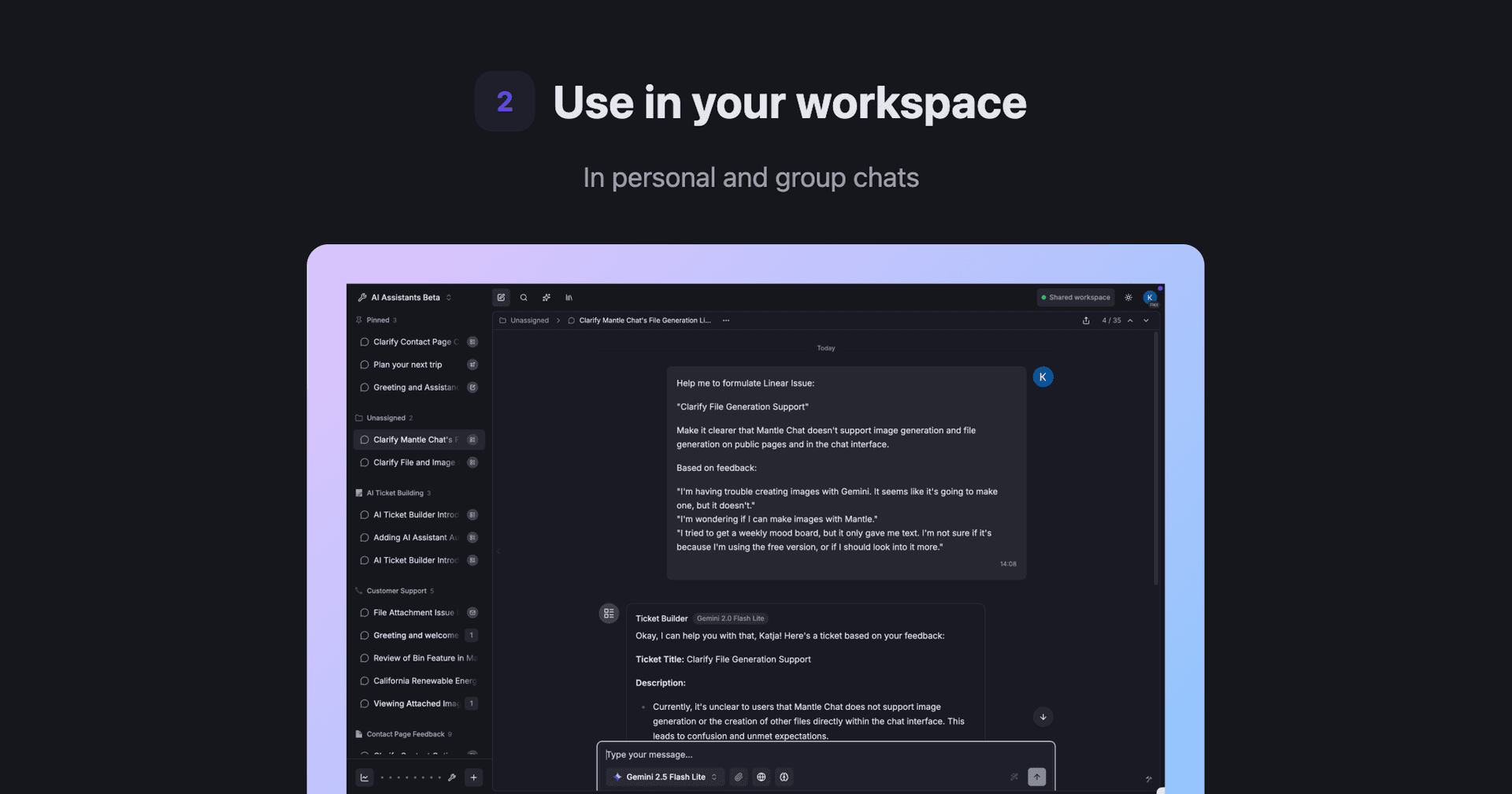The image size is (1512, 794).
Task: Click assistant badge on Clarify File and Image
Action: click(x=472, y=462)
